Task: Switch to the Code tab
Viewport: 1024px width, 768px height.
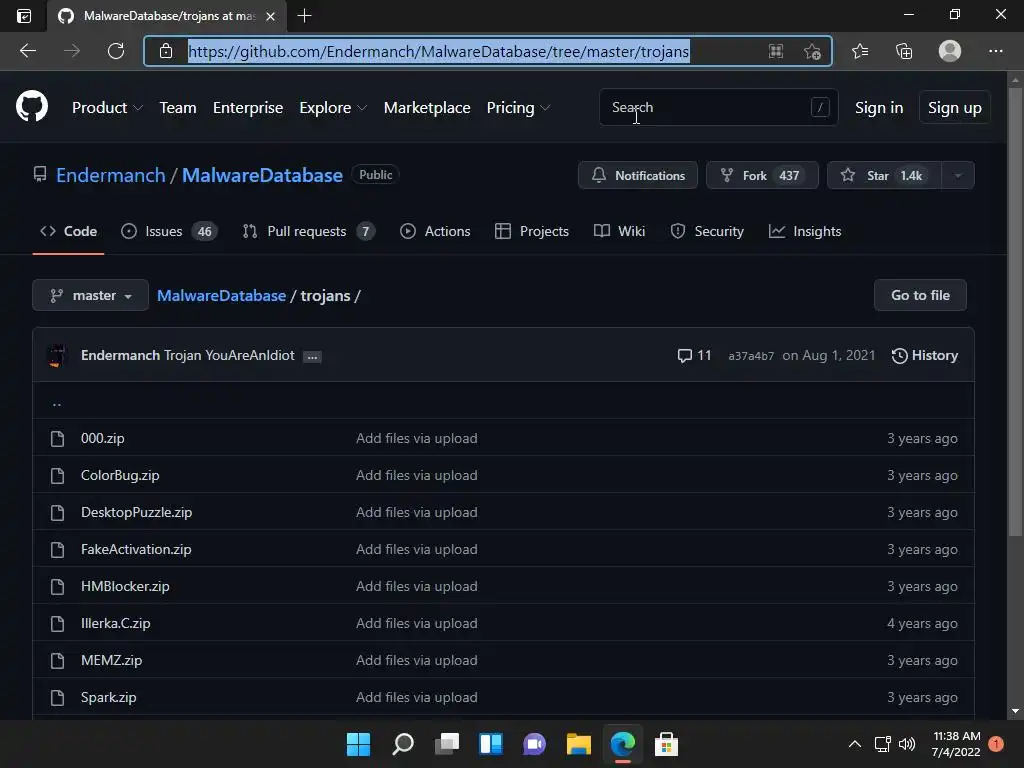Action: click(x=69, y=231)
